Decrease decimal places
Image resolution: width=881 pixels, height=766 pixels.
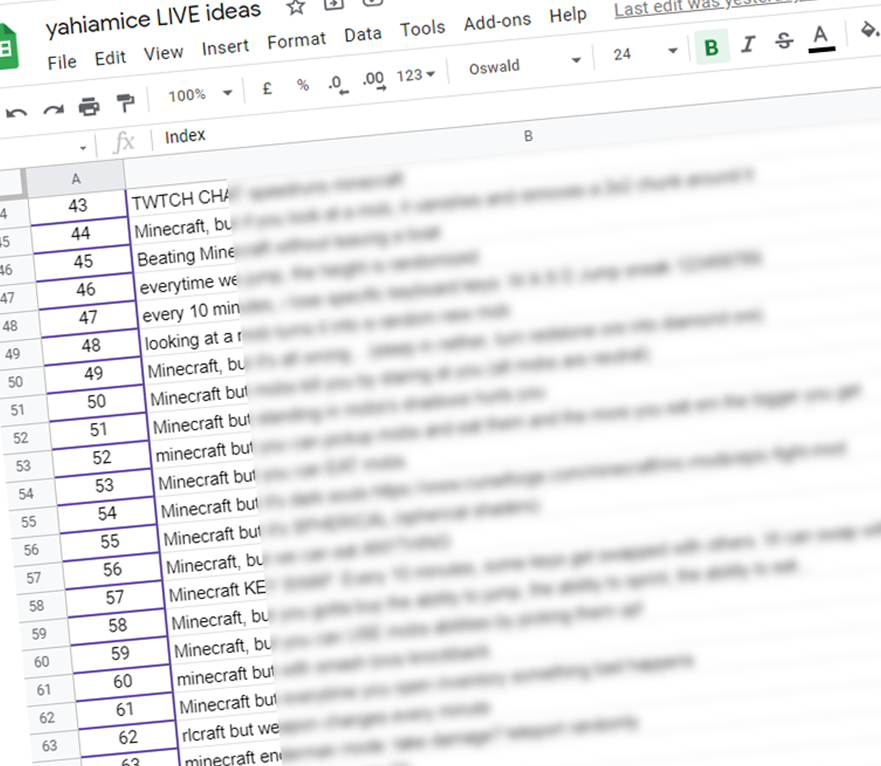pos(338,84)
